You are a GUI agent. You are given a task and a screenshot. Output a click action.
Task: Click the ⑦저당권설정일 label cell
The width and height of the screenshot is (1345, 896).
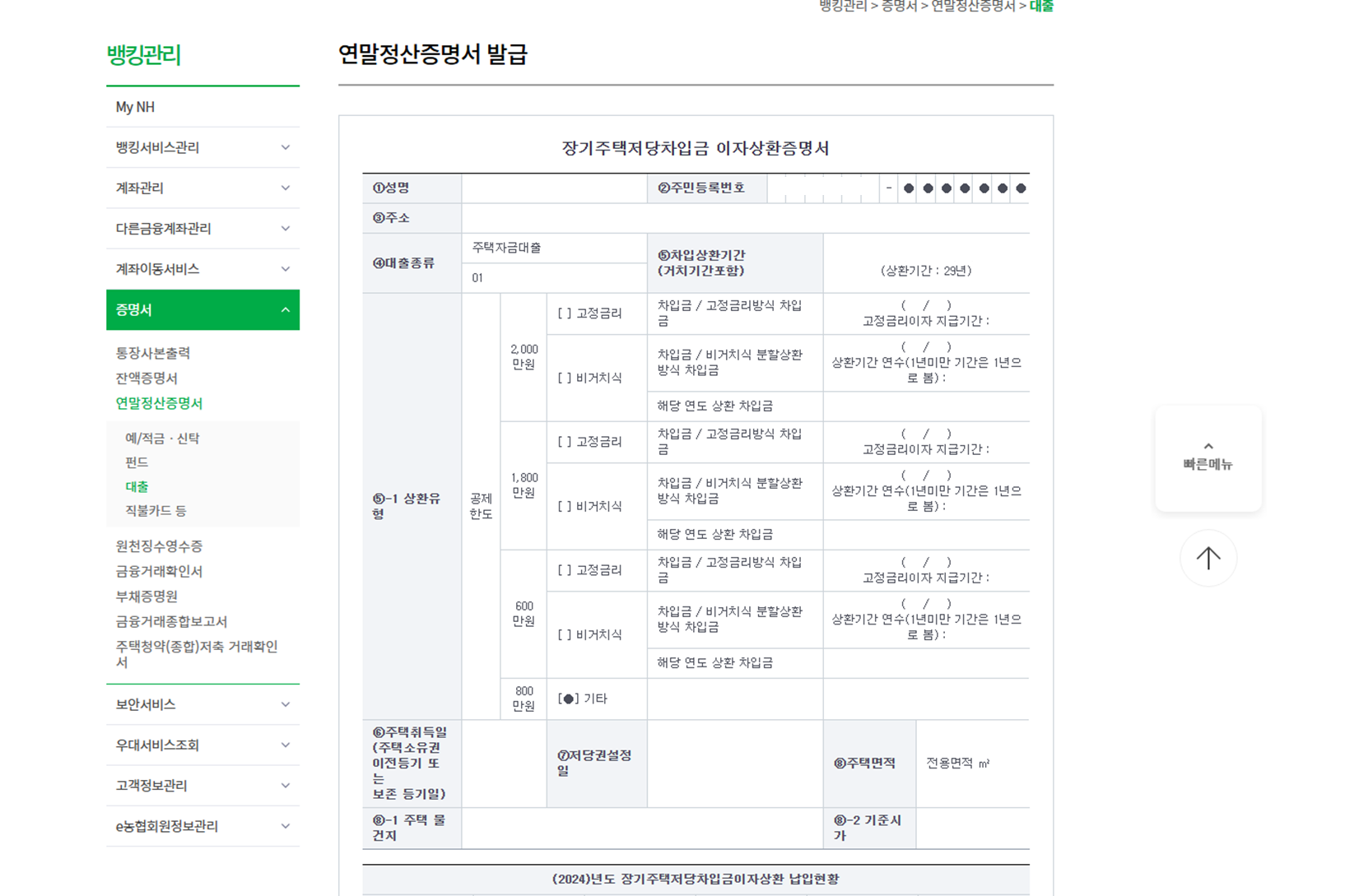pyautogui.click(x=597, y=763)
